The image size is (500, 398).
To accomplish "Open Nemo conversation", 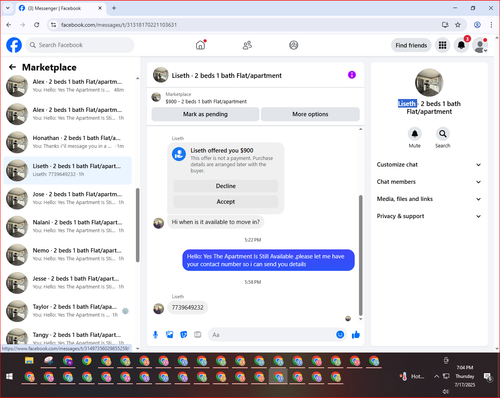I will tap(68, 254).
